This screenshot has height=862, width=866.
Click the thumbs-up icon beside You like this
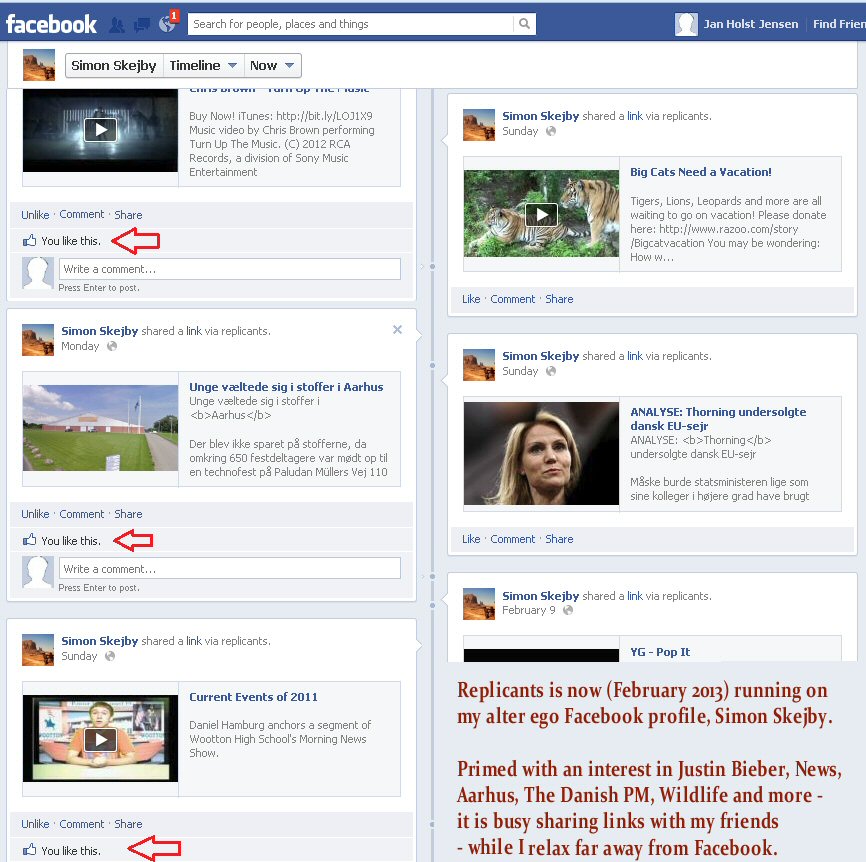point(28,240)
